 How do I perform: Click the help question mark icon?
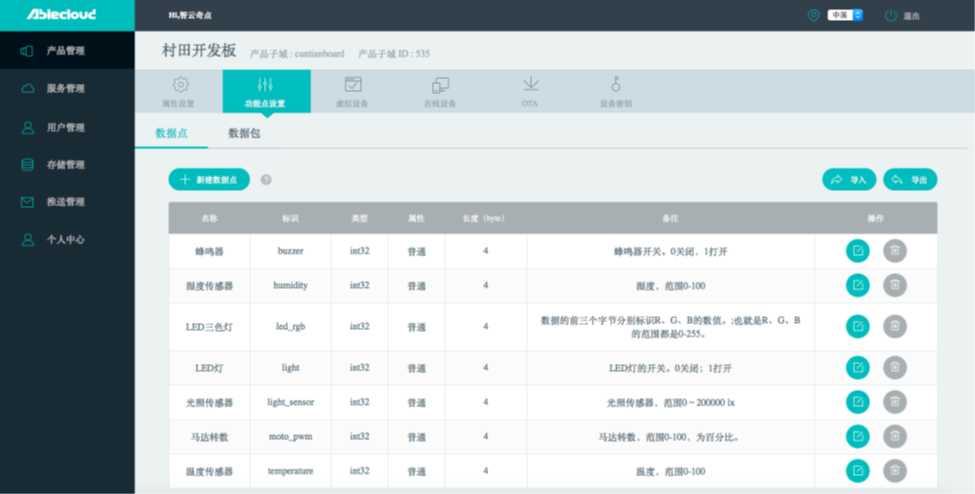[266, 180]
